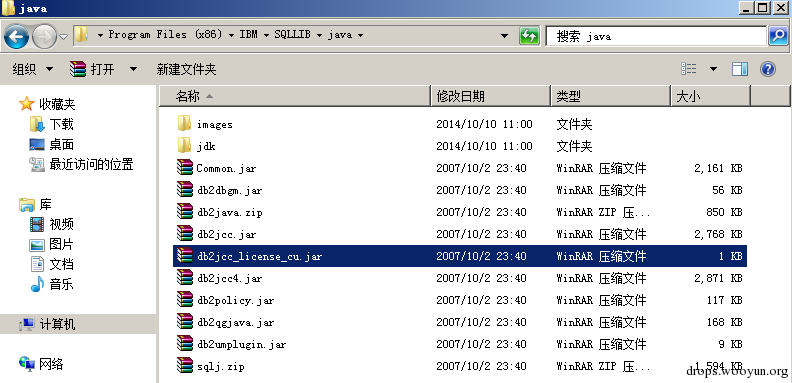Sort by the 修改日期 column header
Screen dimensions: 792x383
(490, 96)
